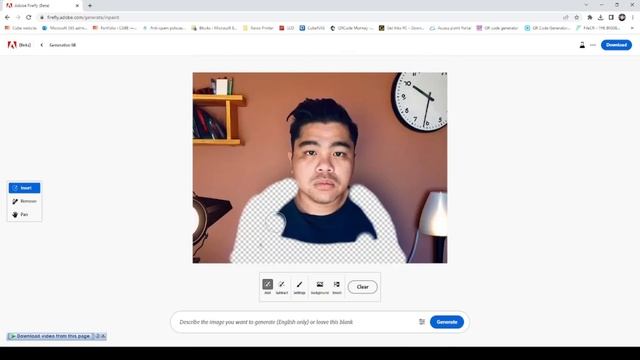Bookmark this page with the star icon
Image resolution: width=640 pixels, height=360 pixels.
pyautogui.click(x=576, y=17)
